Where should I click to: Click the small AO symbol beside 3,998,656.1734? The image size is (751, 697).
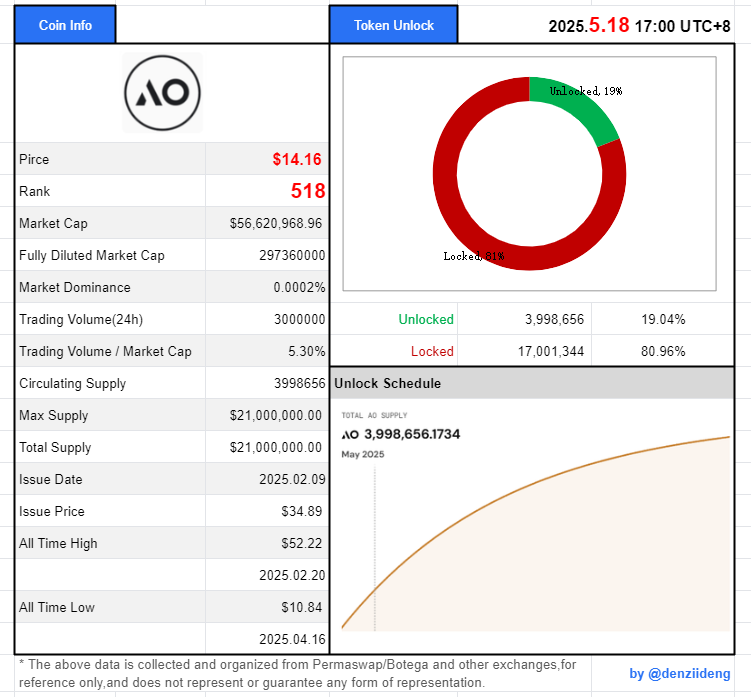pos(350,434)
